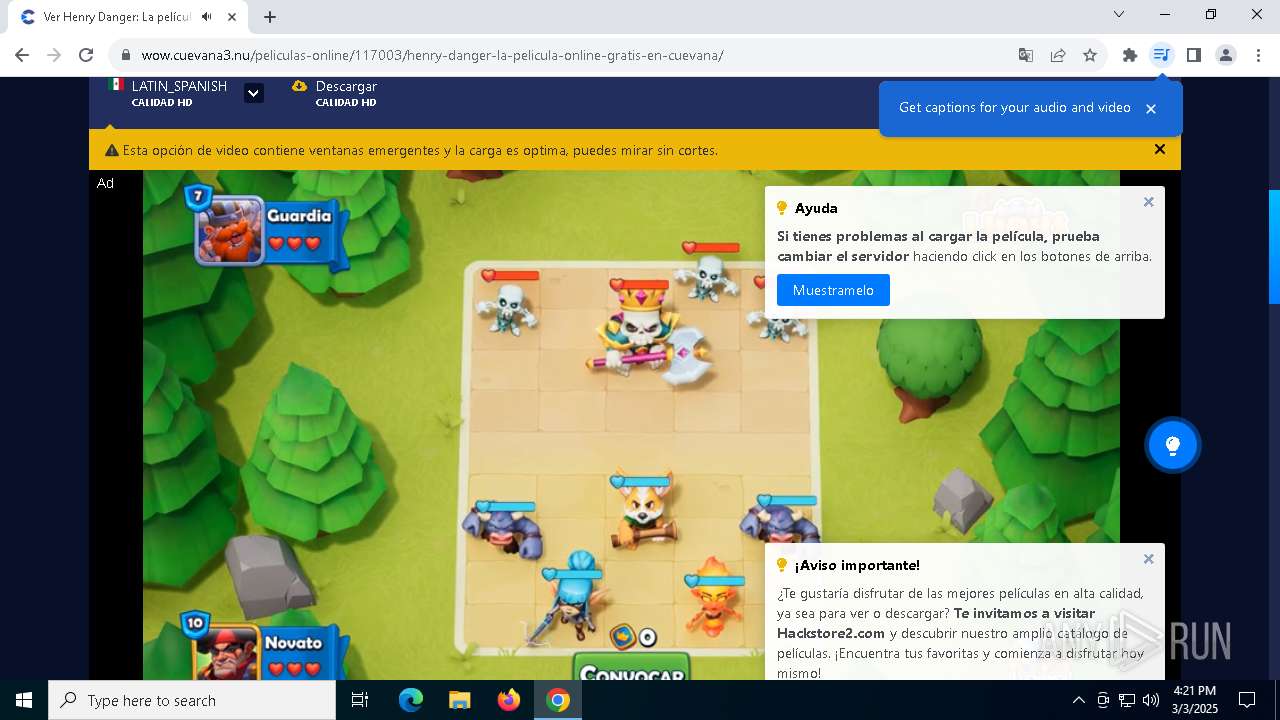Open Chrome three-dot menu
The width and height of the screenshot is (1280, 720).
click(x=1258, y=55)
